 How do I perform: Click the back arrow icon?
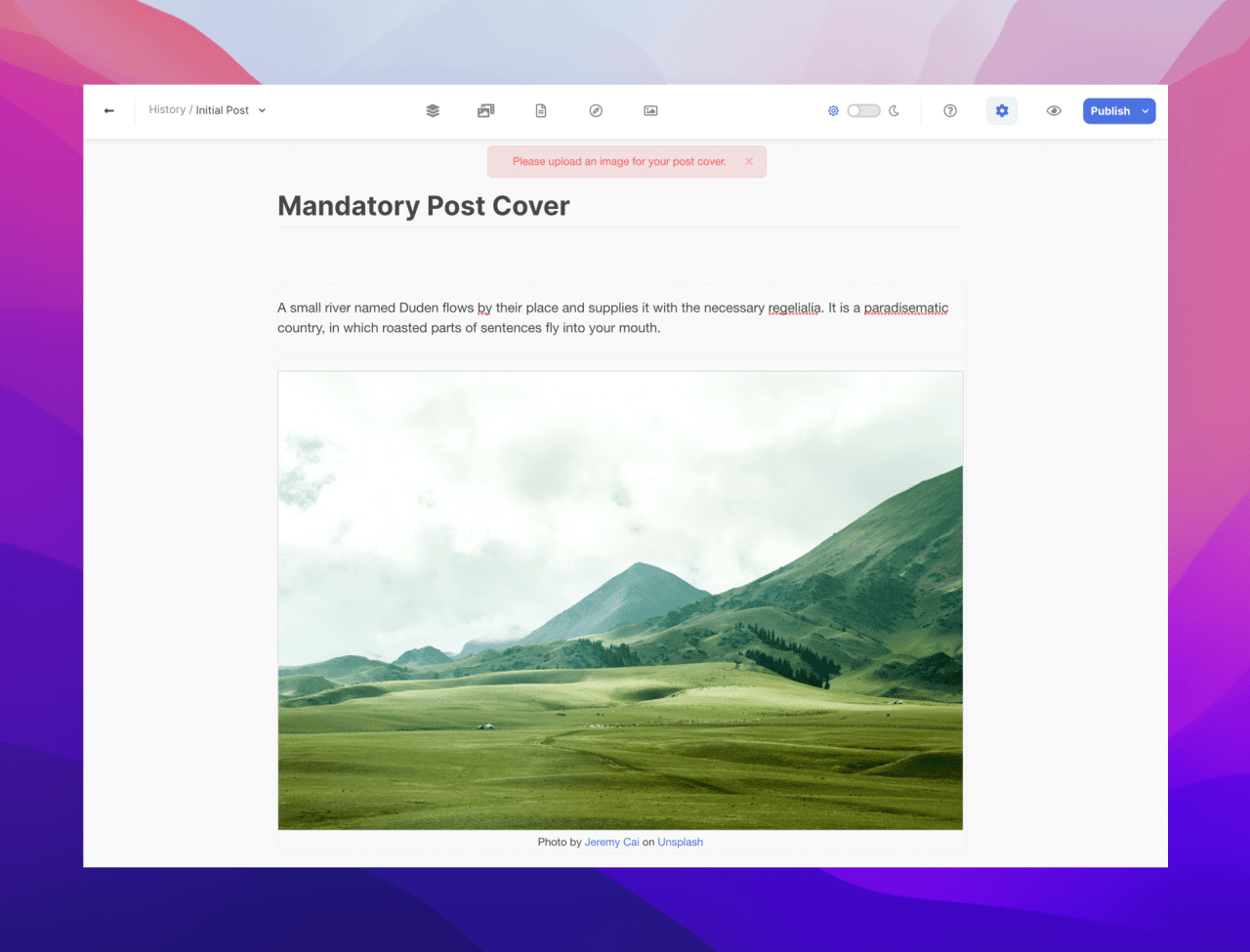click(x=109, y=111)
